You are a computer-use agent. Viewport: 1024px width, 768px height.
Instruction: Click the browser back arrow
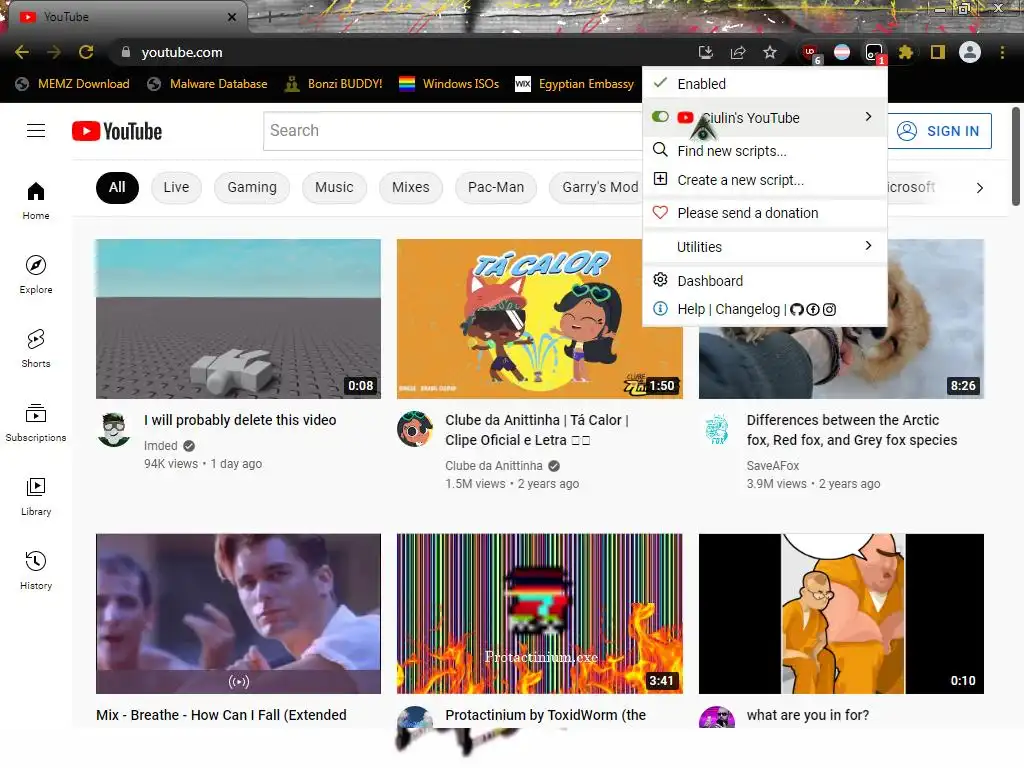pyautogui.click(x=22, y=52)
